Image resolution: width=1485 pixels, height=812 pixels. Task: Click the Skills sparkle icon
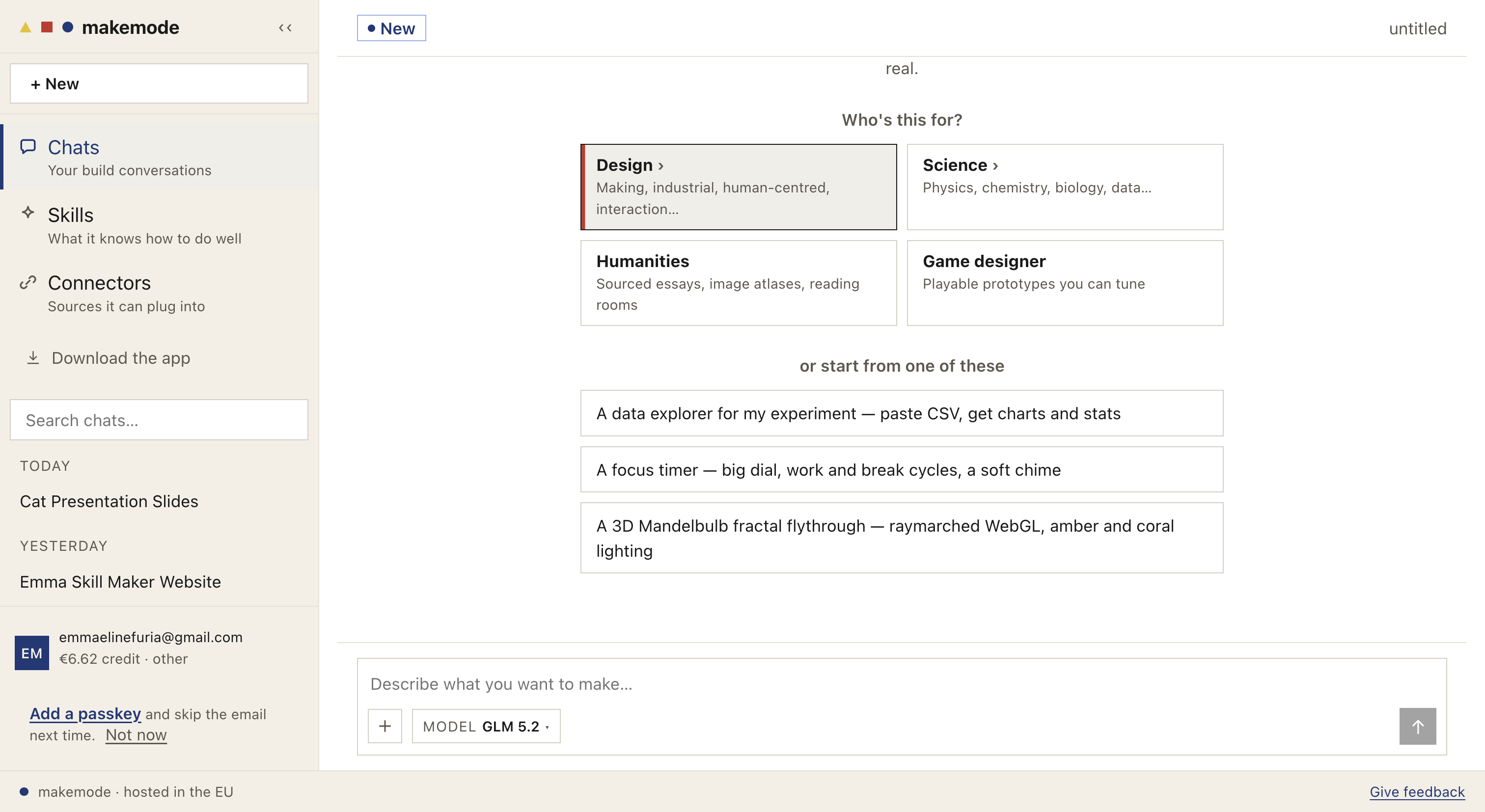pos(28,213)
